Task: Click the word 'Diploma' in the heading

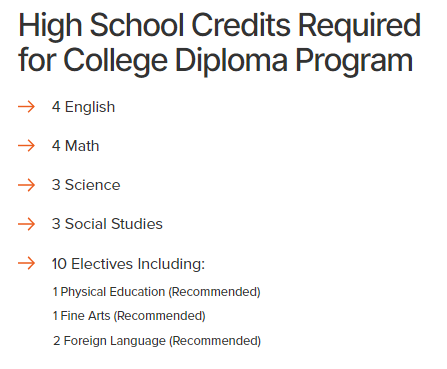Action: tap(231, 61)
